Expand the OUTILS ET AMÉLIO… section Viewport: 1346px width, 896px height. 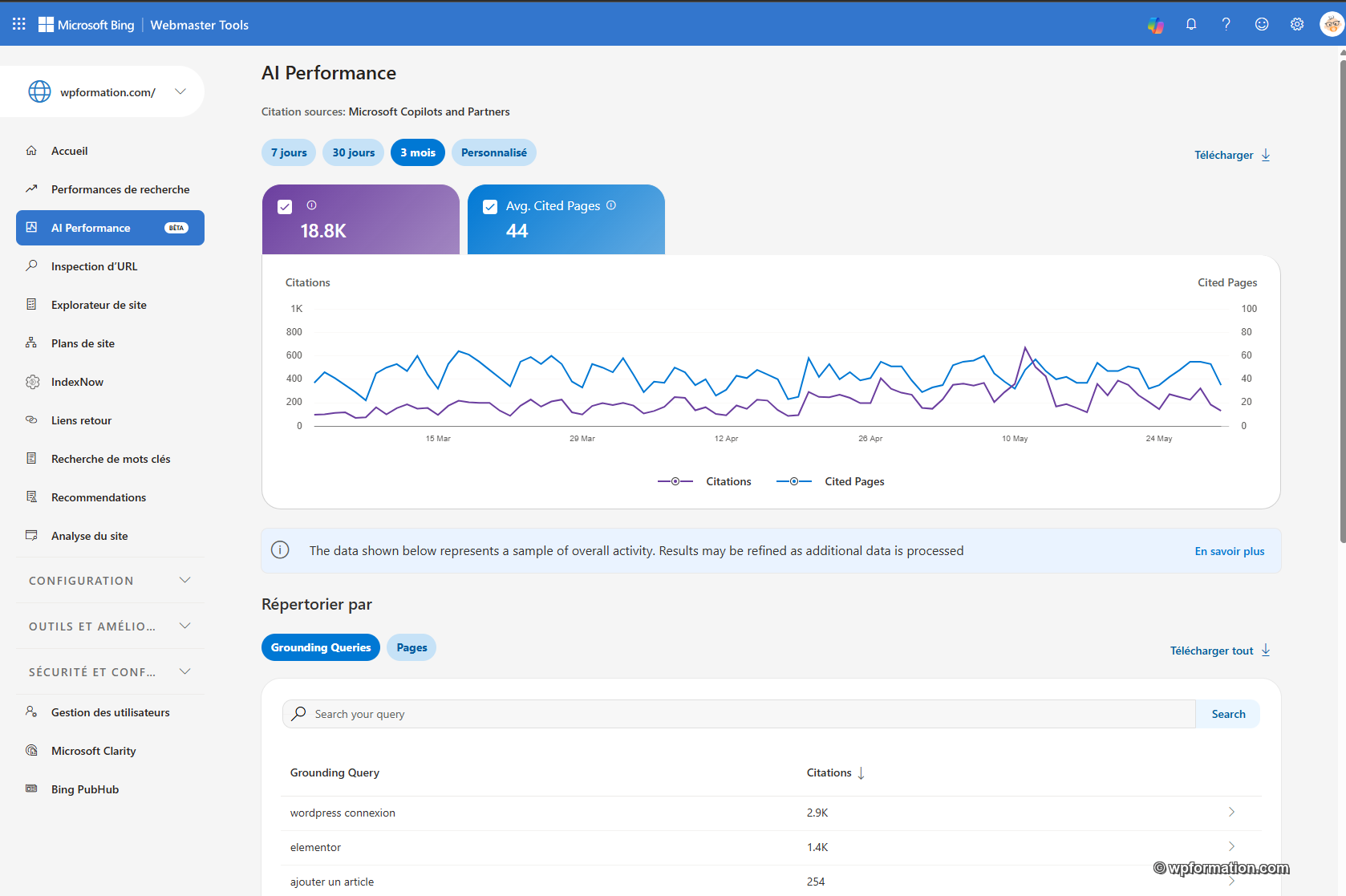tap(110, 626)
